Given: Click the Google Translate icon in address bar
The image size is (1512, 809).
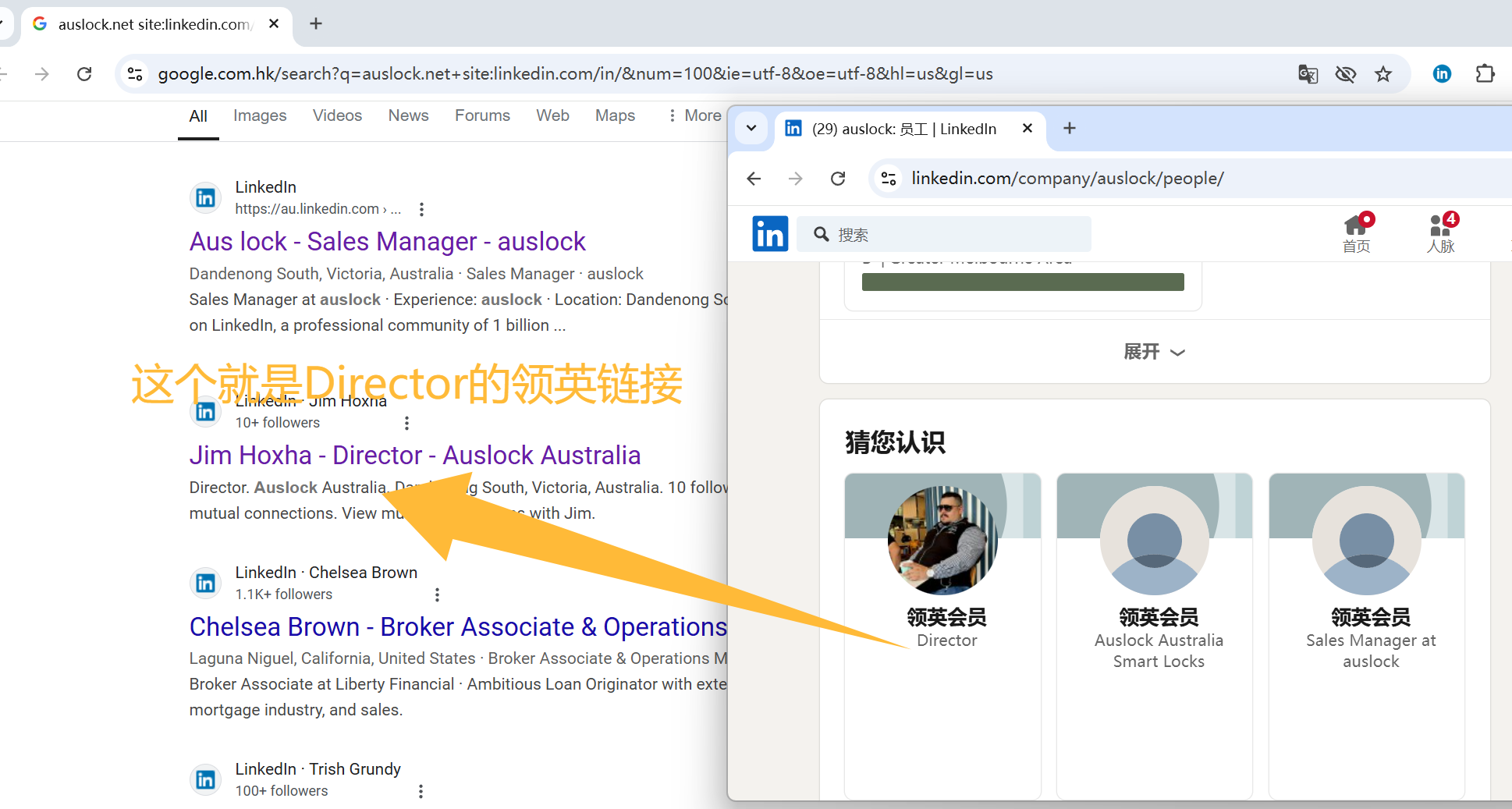Looking at the screenshot, I should coord(1308,74).
